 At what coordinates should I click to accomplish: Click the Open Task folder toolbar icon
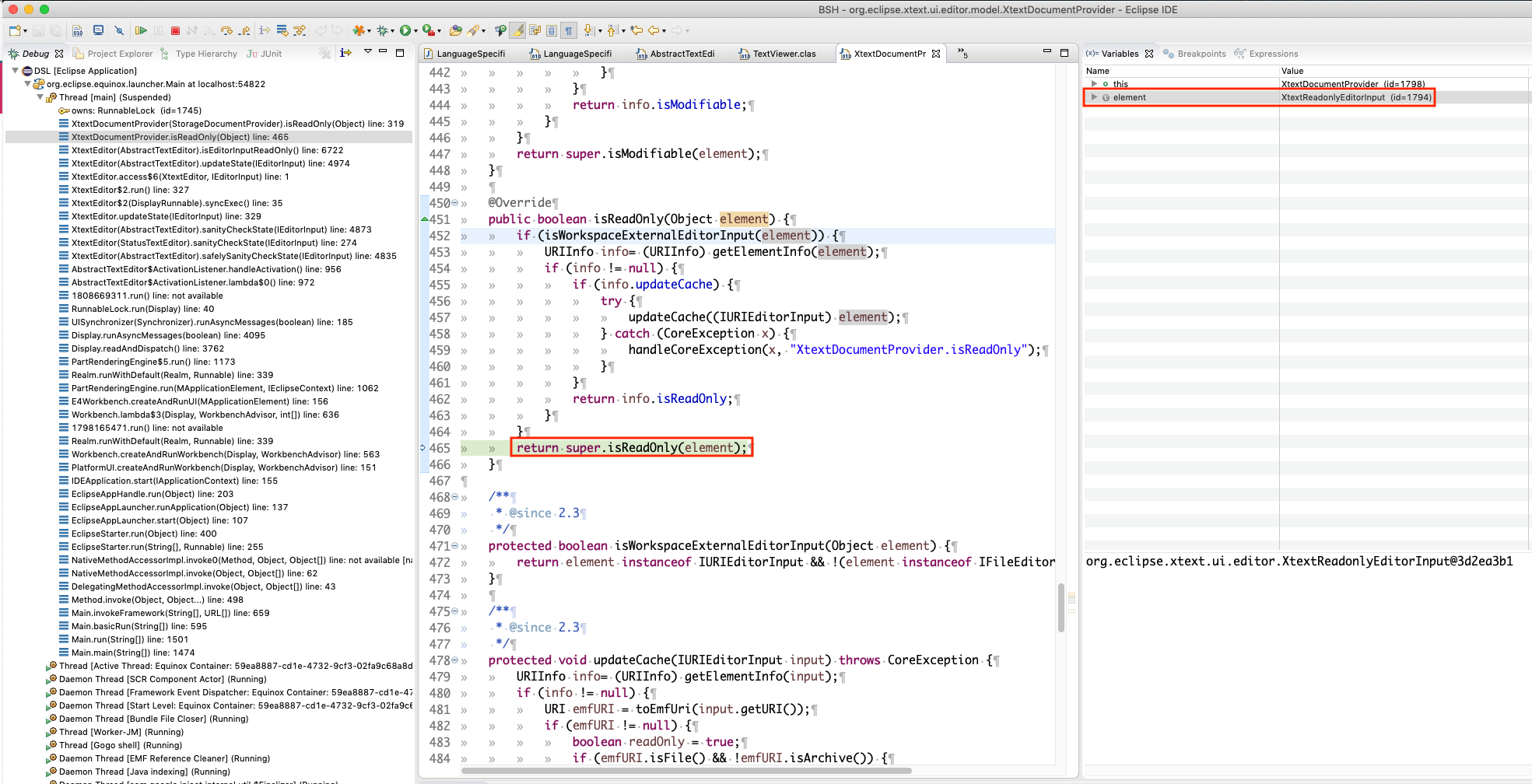[x=456, y=31]
